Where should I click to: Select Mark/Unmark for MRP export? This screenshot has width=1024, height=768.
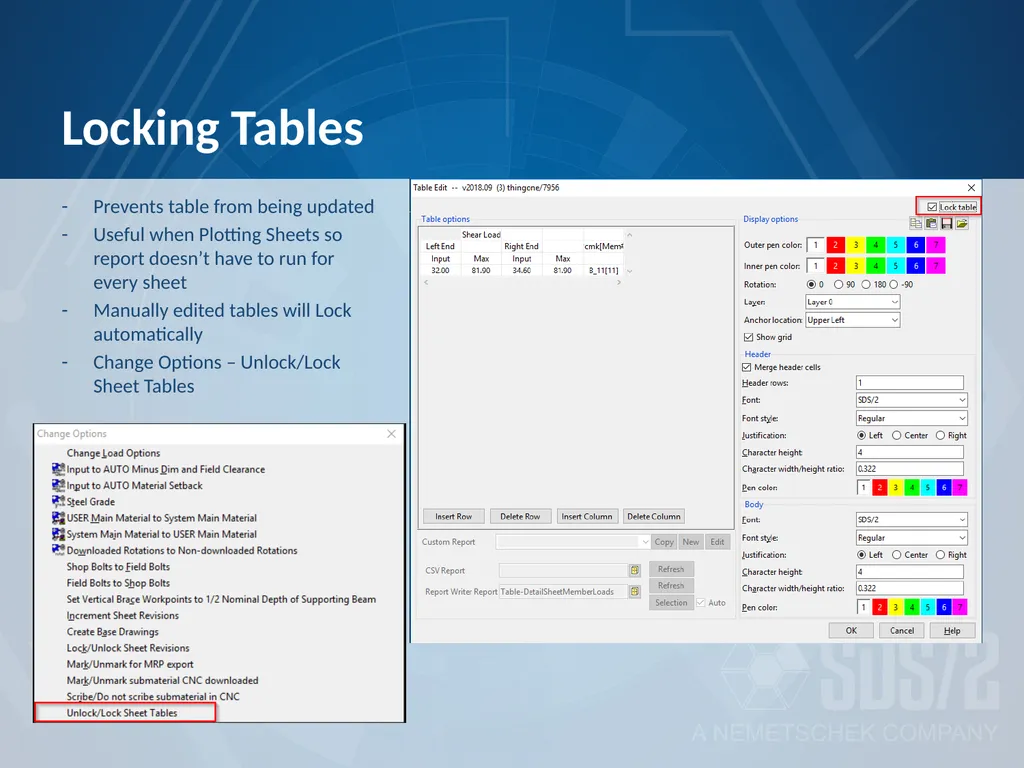(x=130, y=664)
